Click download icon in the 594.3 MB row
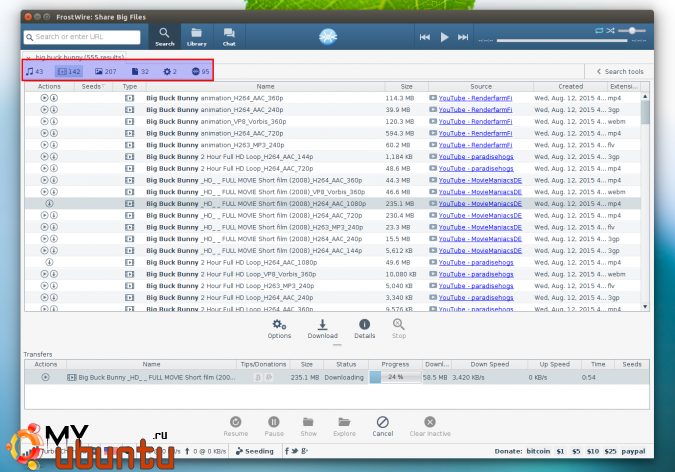This screenshot has width=675, height=472. (x=54, y=133)
